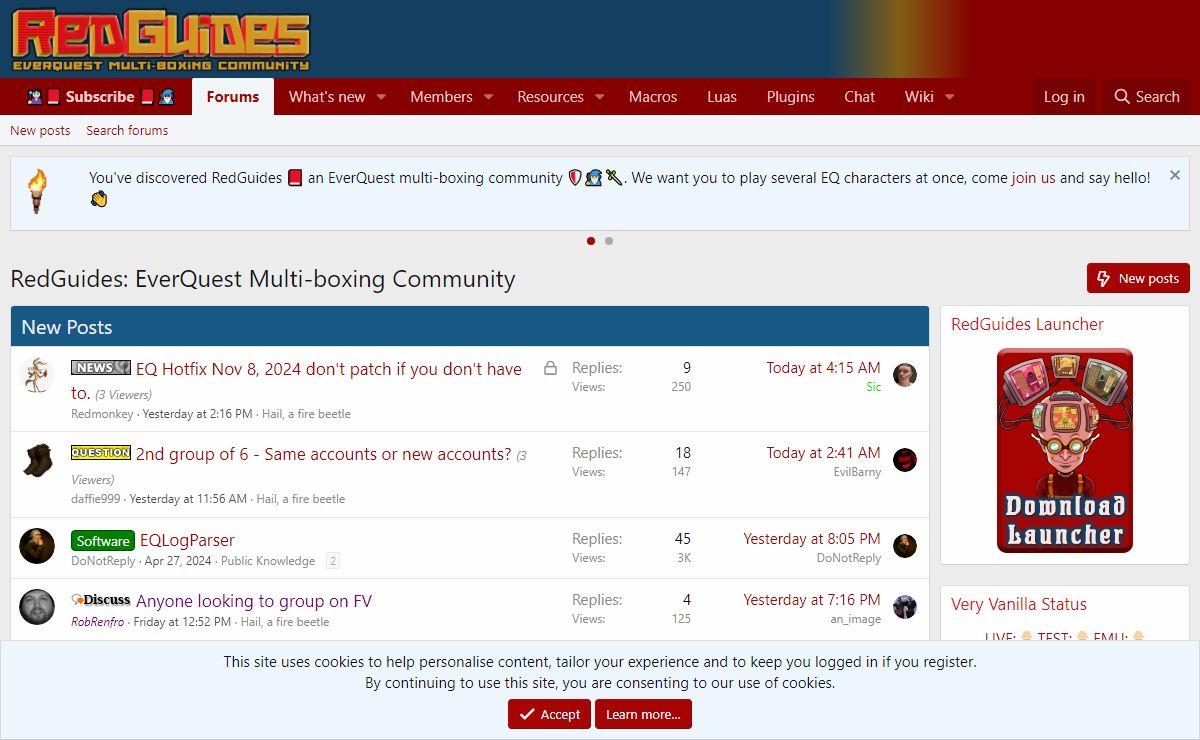Open the Chat nav item
This screenshot has width=1200, height=740.
pyautogui.click(x=860, y=97)
